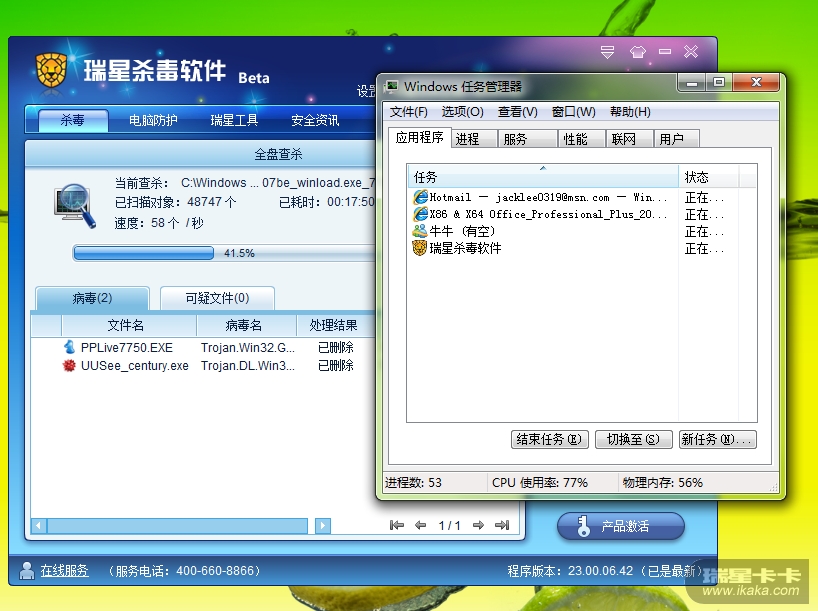Click the 新任务(N)... button
The image size is (818, 611).
click(718, 439)
